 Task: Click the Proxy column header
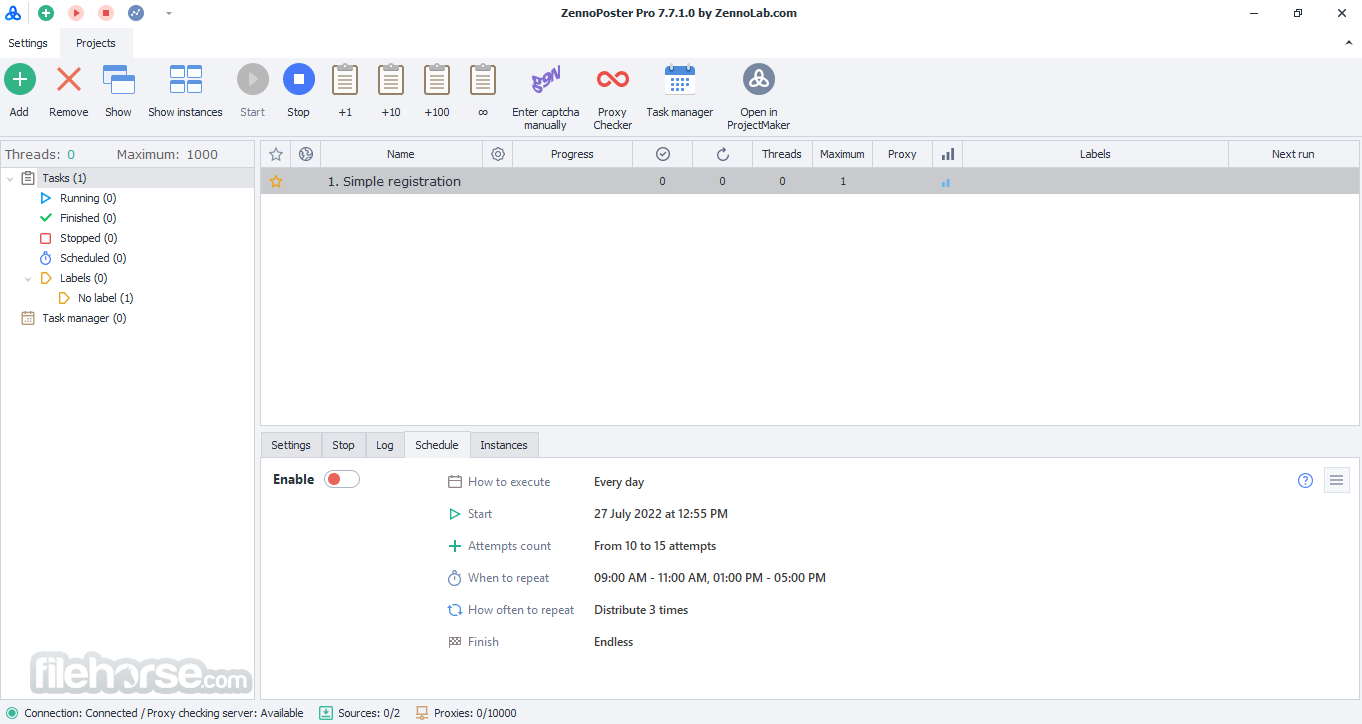[902, 154]
